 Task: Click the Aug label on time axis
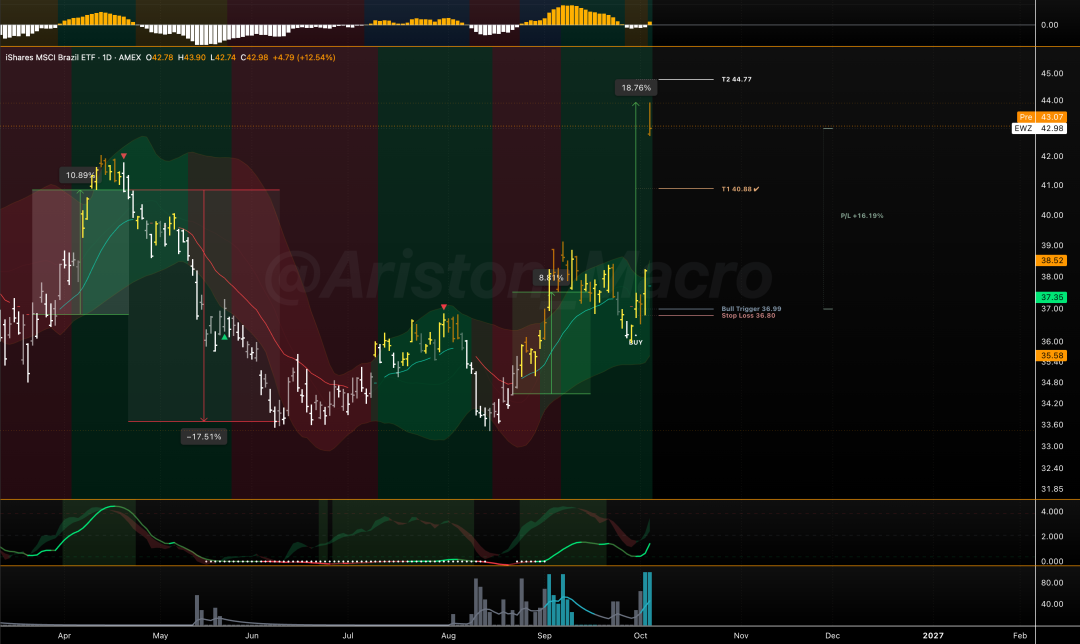coord(448,636)
